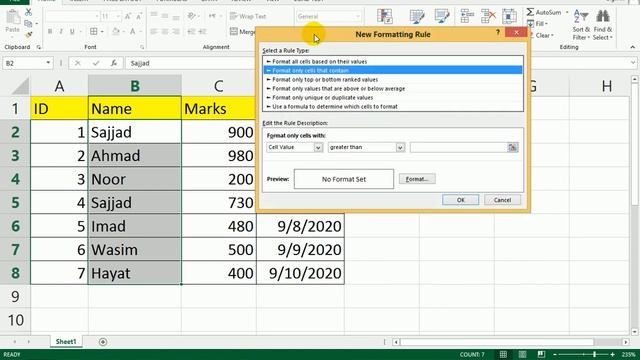Decrease font size with smaller A icon

(139, 16)
